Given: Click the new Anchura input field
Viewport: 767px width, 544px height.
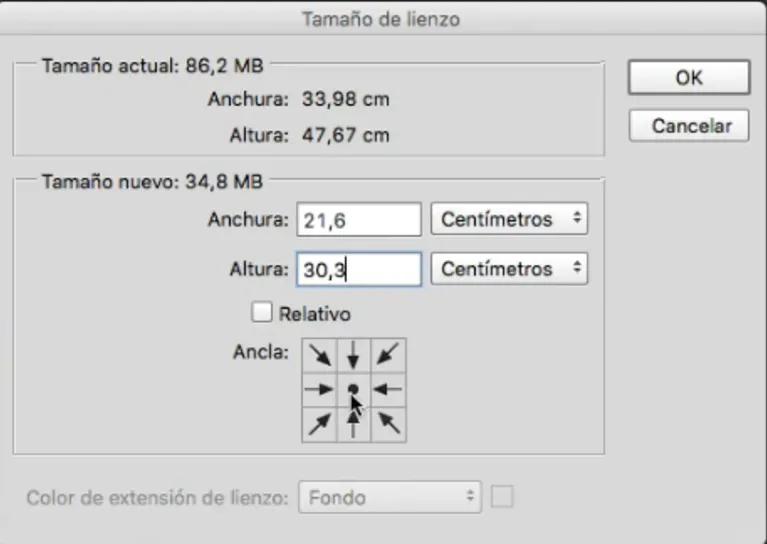Looking at the screenshot, I should [x=359, y=220].
